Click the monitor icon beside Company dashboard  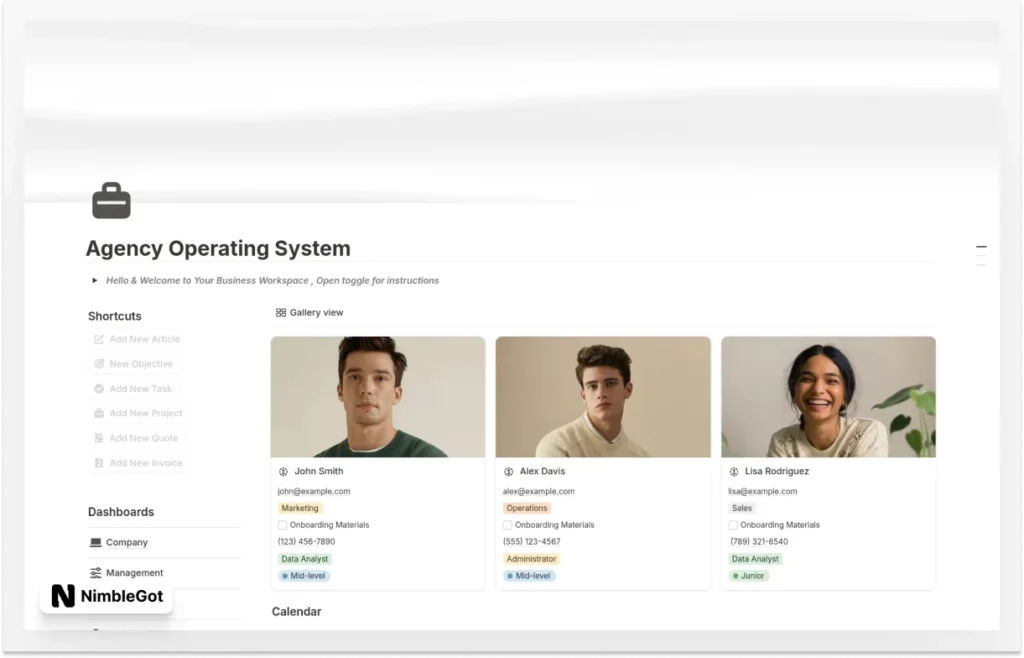click(x=94, y=542)
